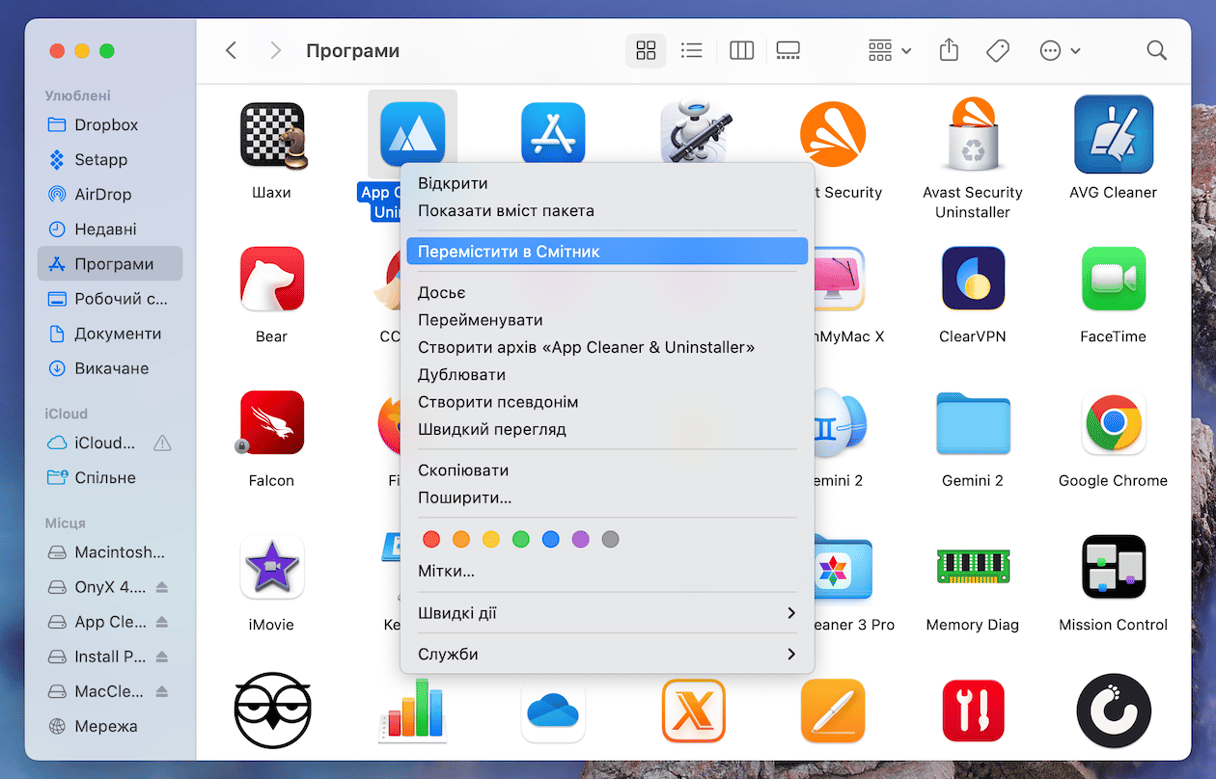The image size is (1216, 779).
Task: Switch to column view
Action: pyautogui.click(x=741, y=50)
